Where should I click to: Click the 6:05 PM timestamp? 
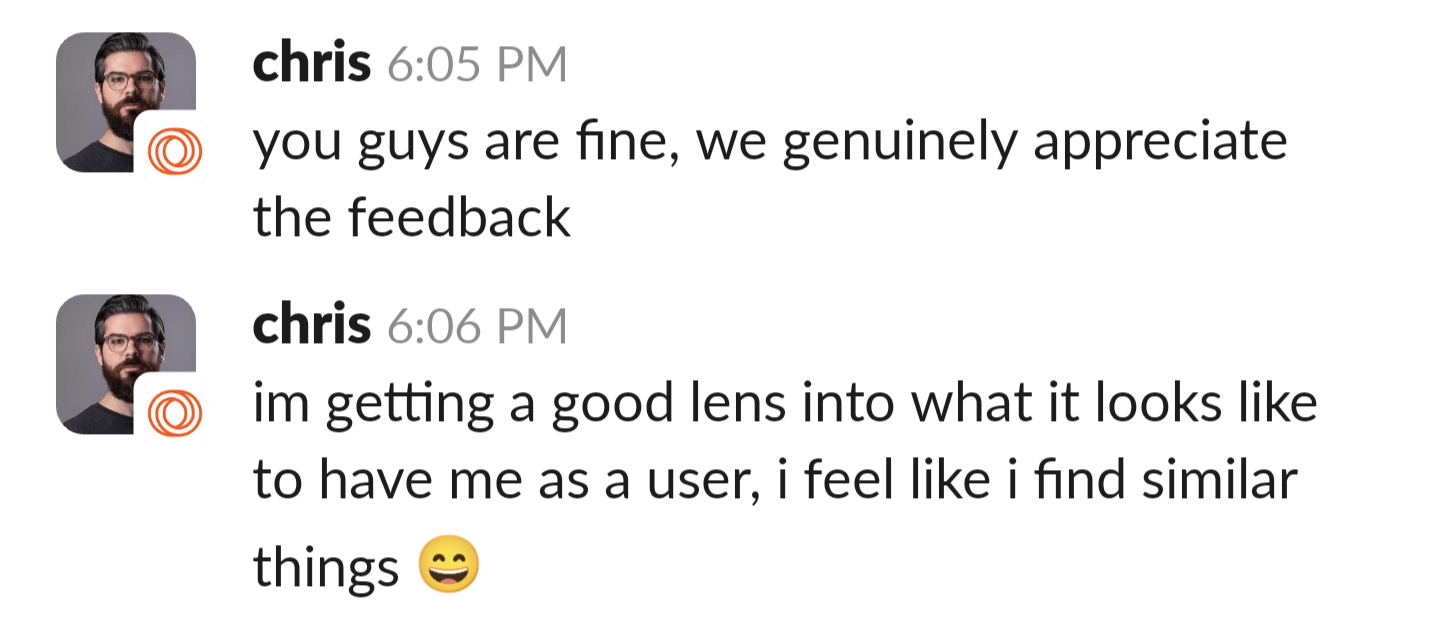click(476, 66)
